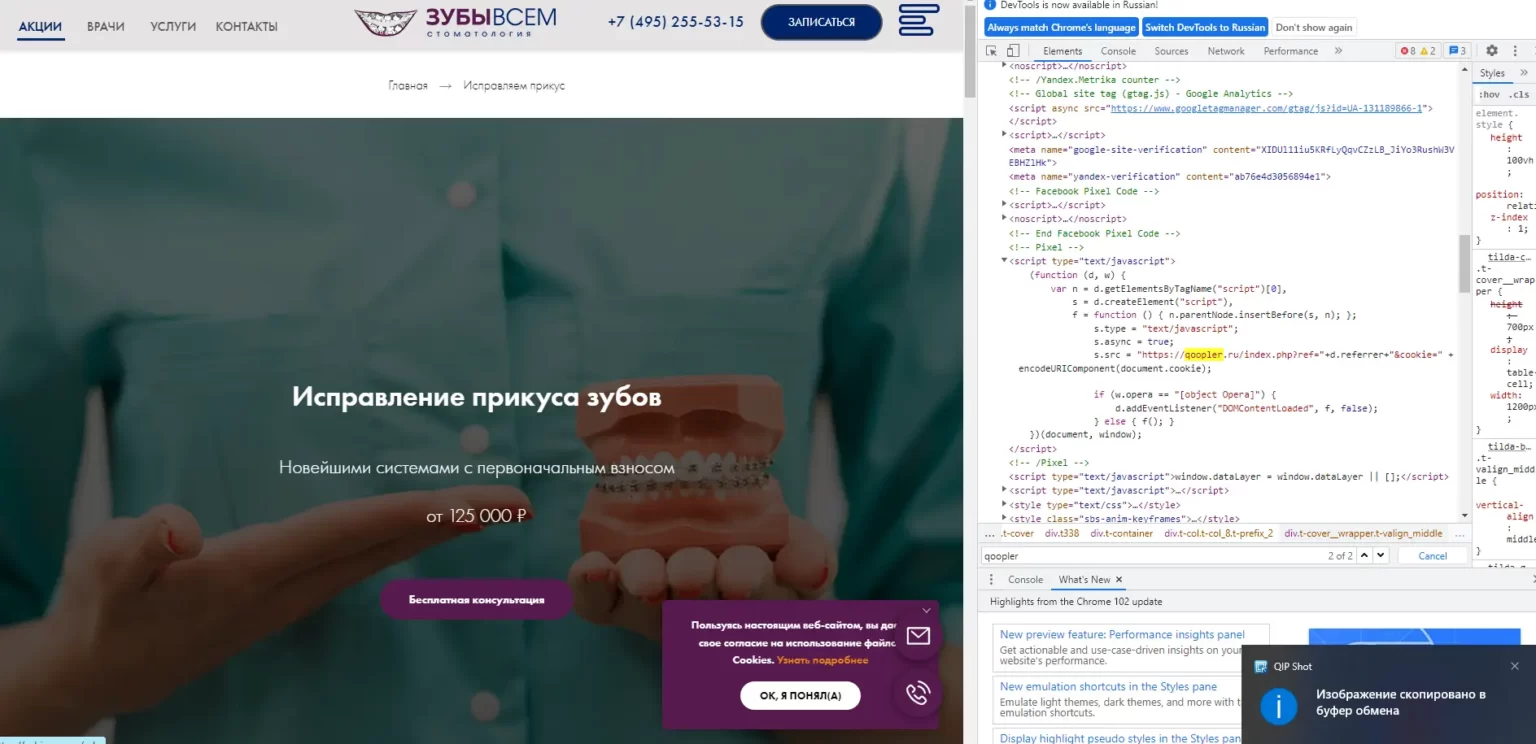Open the Console tab in the main toolbar
This screenshot has width=1536, height=744.
tap(1118, 51)
